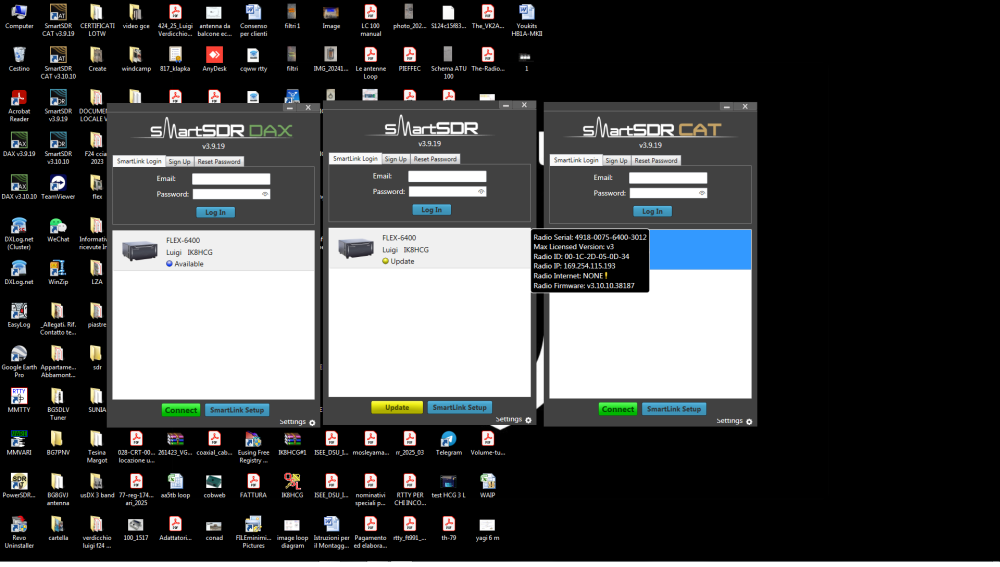
Task: Click SmartLink Setup in SmartSDR window
Action: tap(459, 407)
